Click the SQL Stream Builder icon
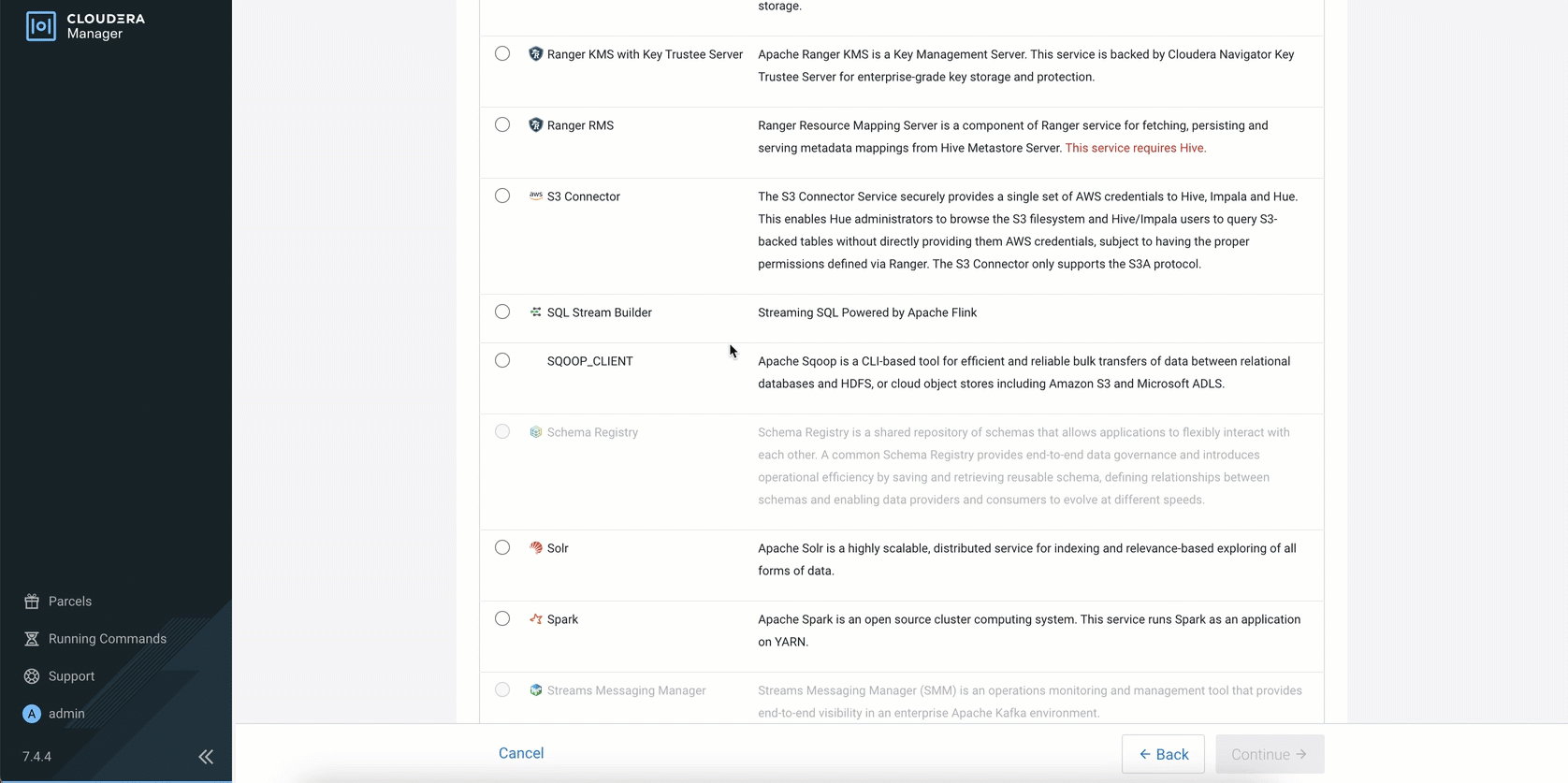This screenshot has width=1568, height=783. (x=535, y=312)
